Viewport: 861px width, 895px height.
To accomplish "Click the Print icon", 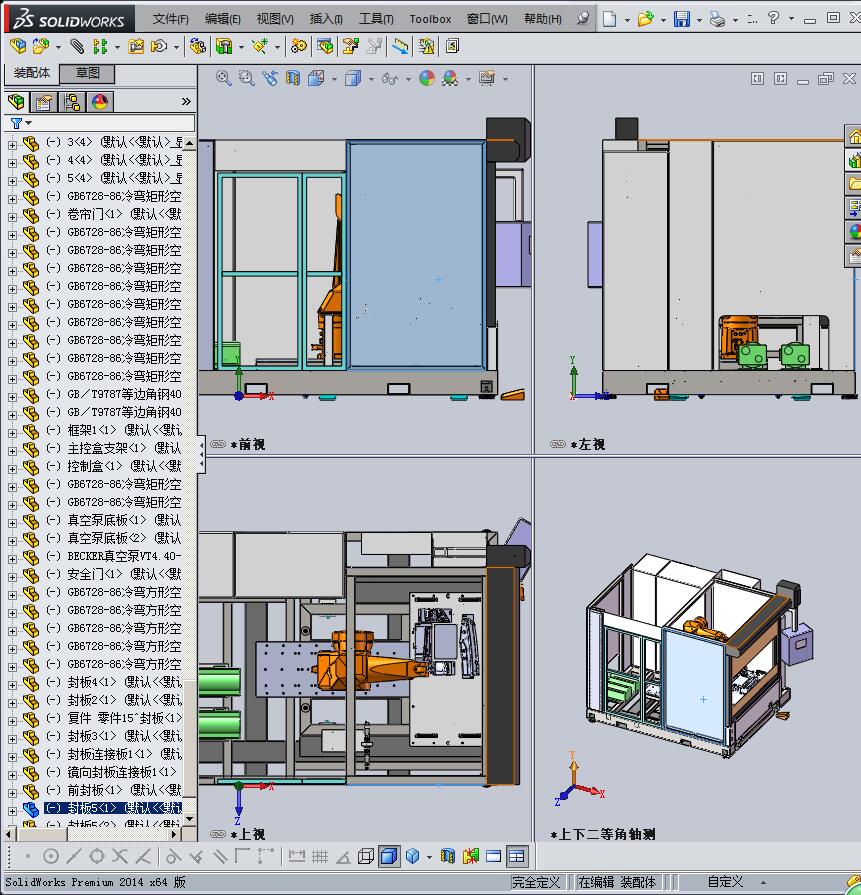I will click(x=717, y=19).
